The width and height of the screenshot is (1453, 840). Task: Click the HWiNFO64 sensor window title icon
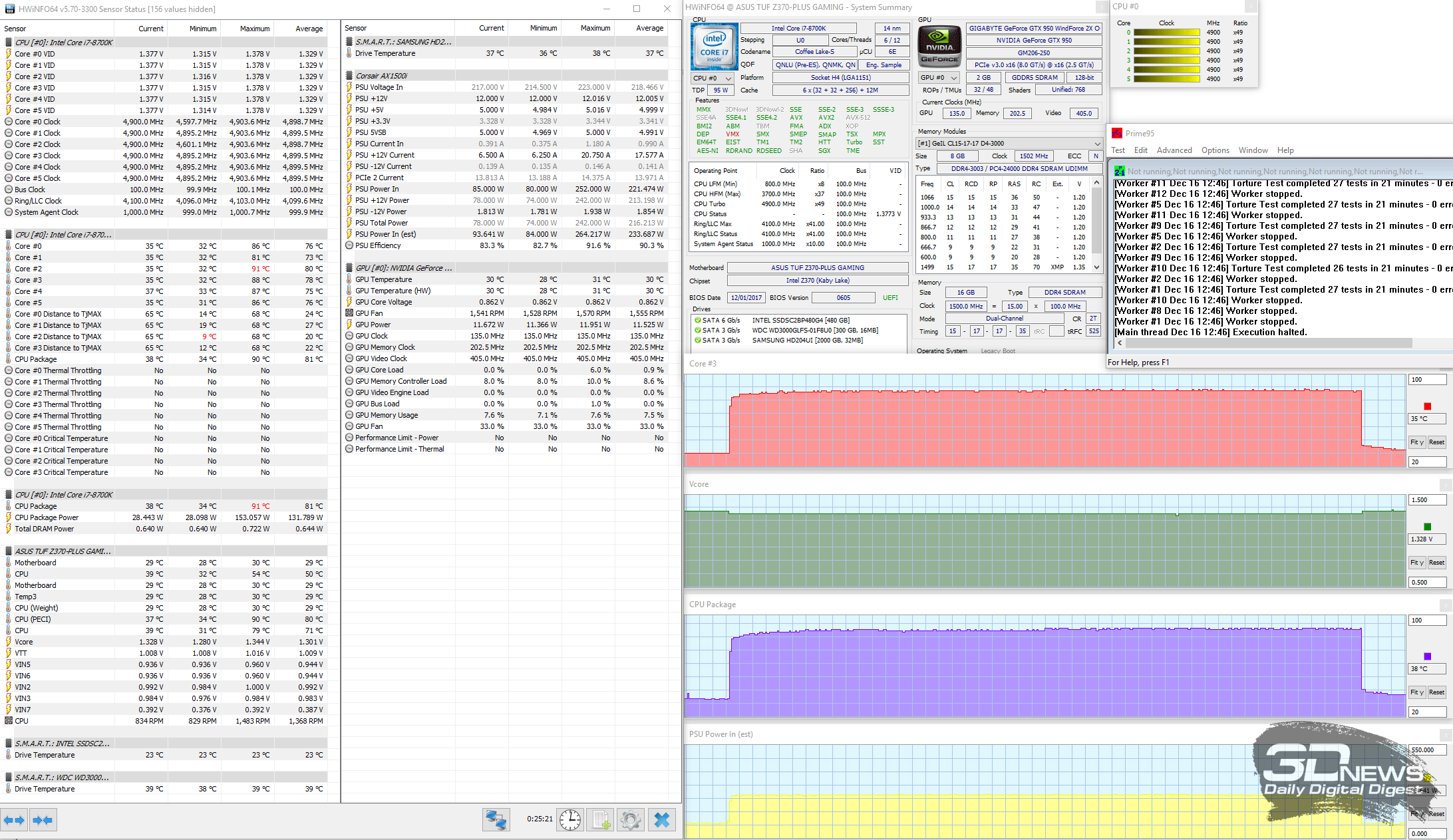pyautogui.click(x=9, y=9)
